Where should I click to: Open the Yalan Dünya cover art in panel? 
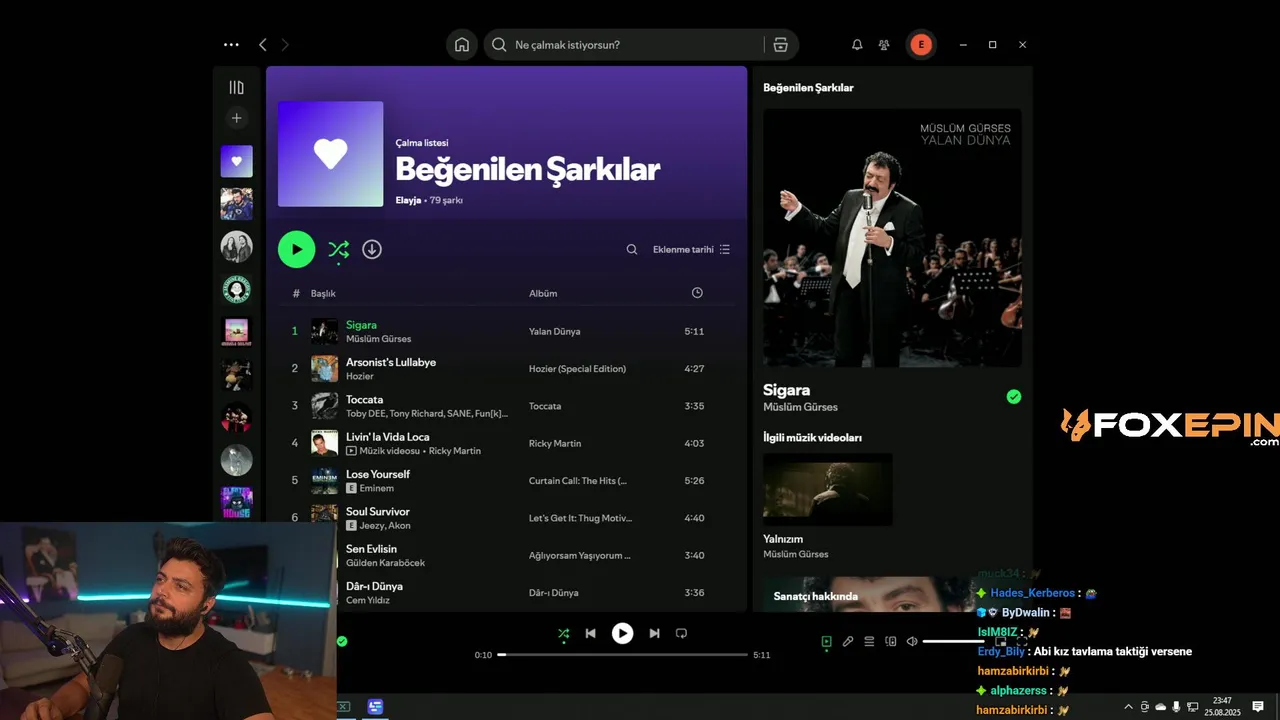tap(892, 238)
